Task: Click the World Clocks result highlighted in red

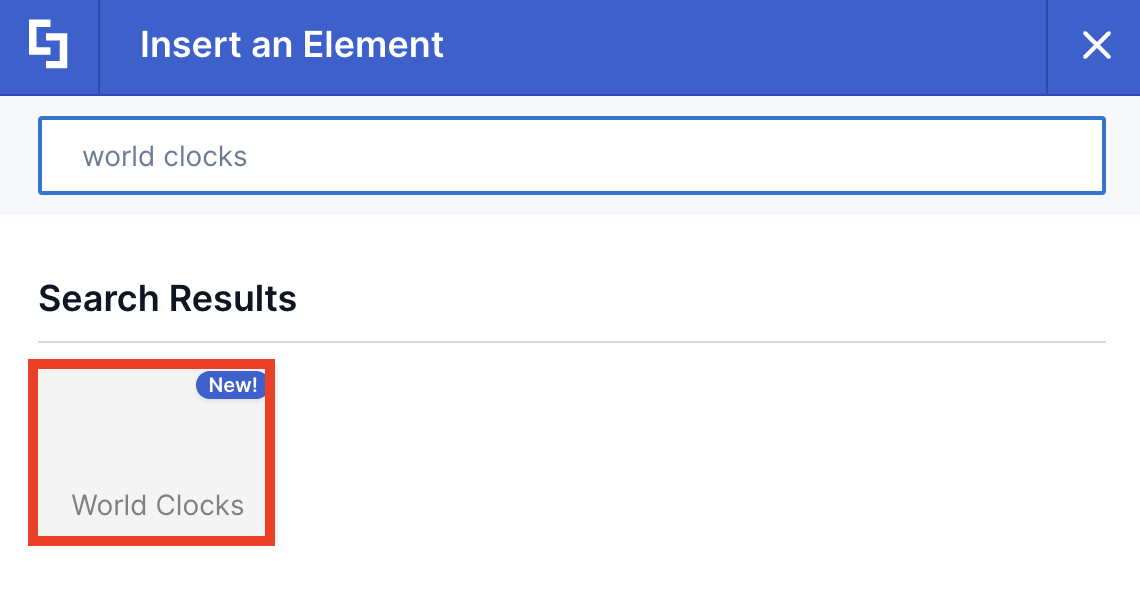Action: pos(151,450)
